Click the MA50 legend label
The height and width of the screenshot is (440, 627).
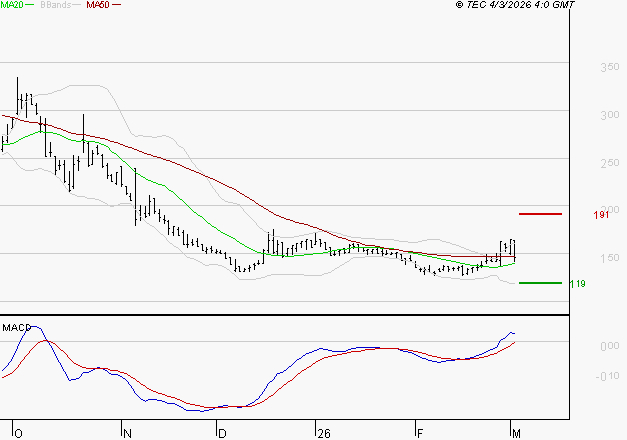pos(98,5)
